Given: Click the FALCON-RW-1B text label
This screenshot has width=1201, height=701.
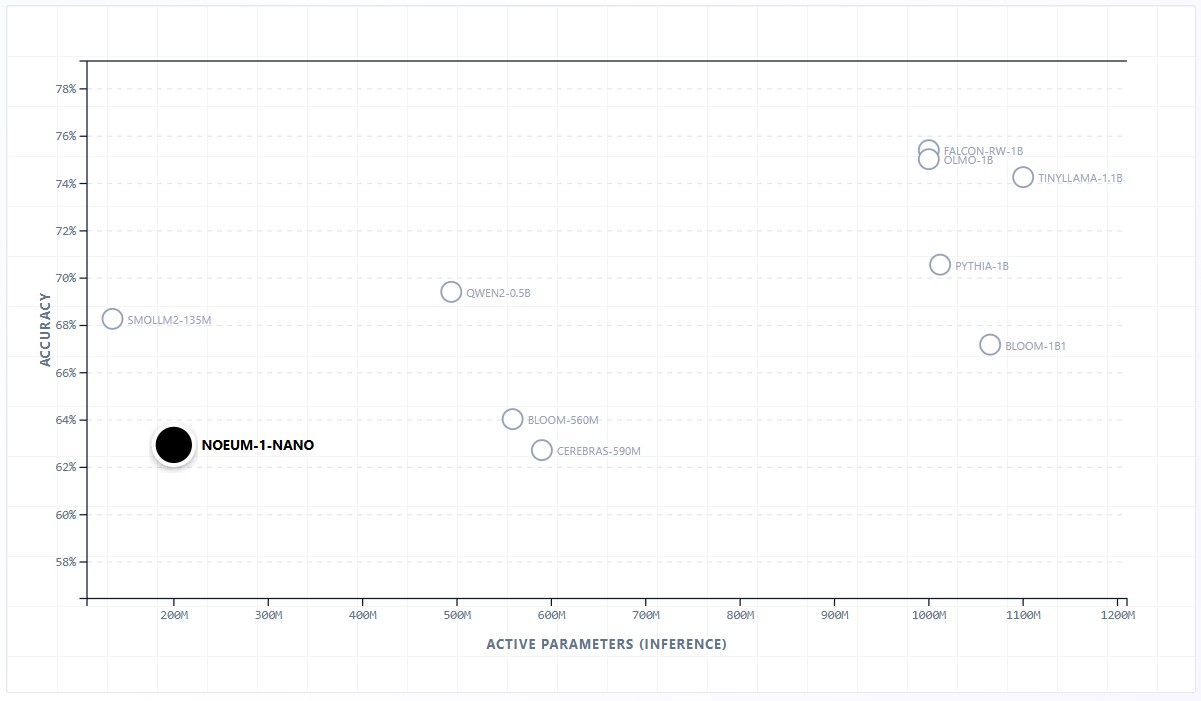Looking at the screenshot, I should click(983, 151).
